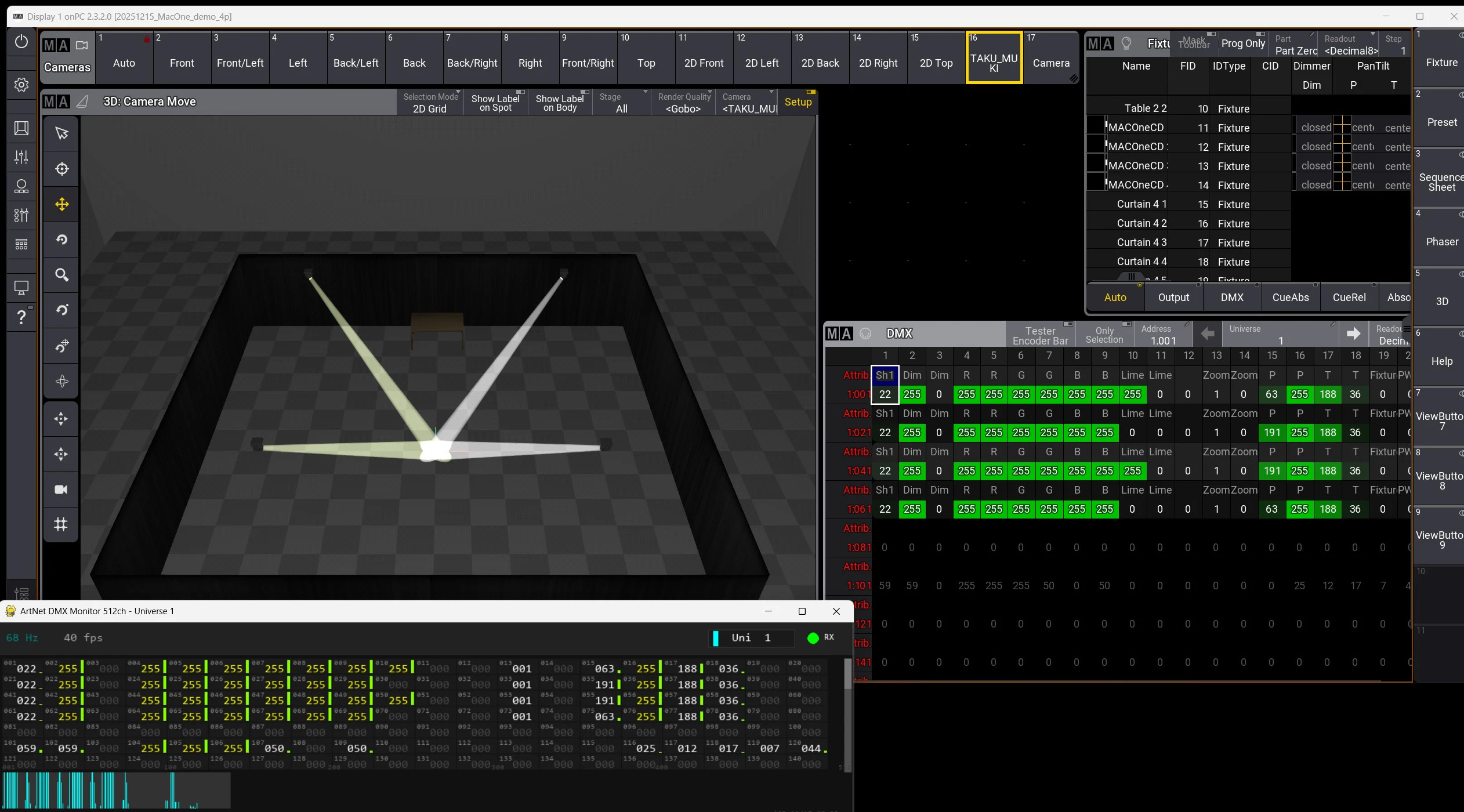The height and width of the screenshot is (812, 1464).
Task: Open the Preset view button
Action: (x=1440, y=118)
